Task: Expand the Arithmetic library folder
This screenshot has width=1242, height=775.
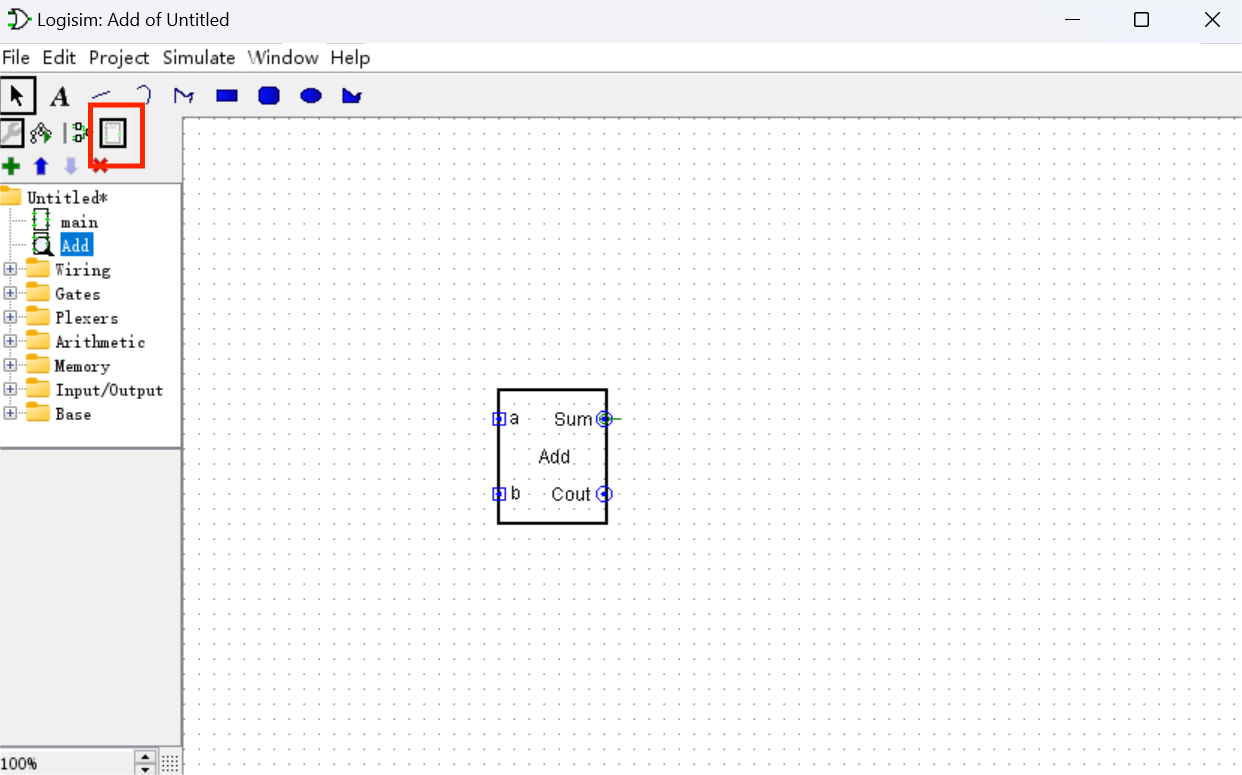Action: click(x=10, y=342)
